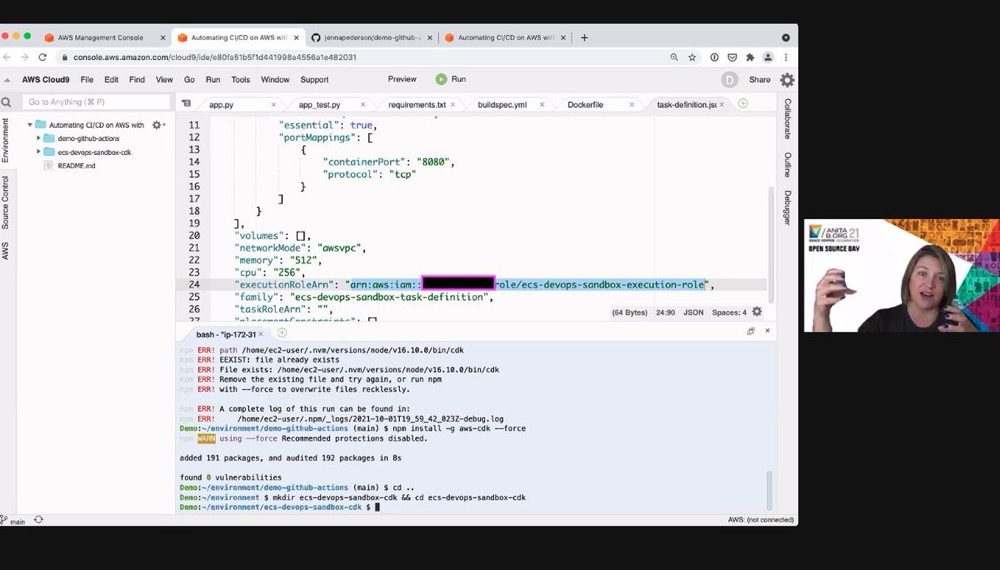Image resolution: width=1000 pixels, height=570 pixels.
Task: Click the AWS Cloud9 menu label
Action: (x=46, y=80)
